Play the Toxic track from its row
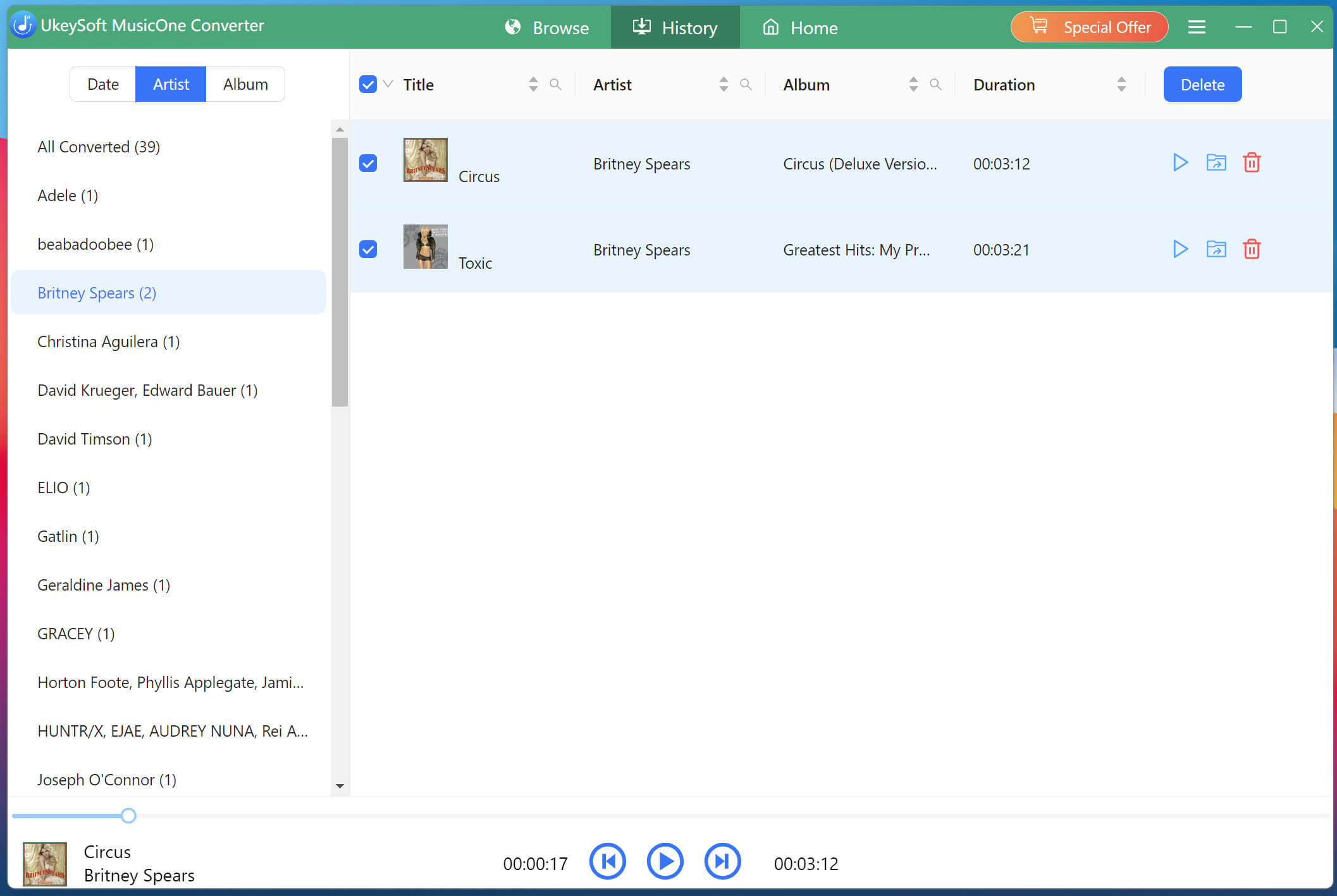This screenshot has width=1337, height=896. 1180,249
